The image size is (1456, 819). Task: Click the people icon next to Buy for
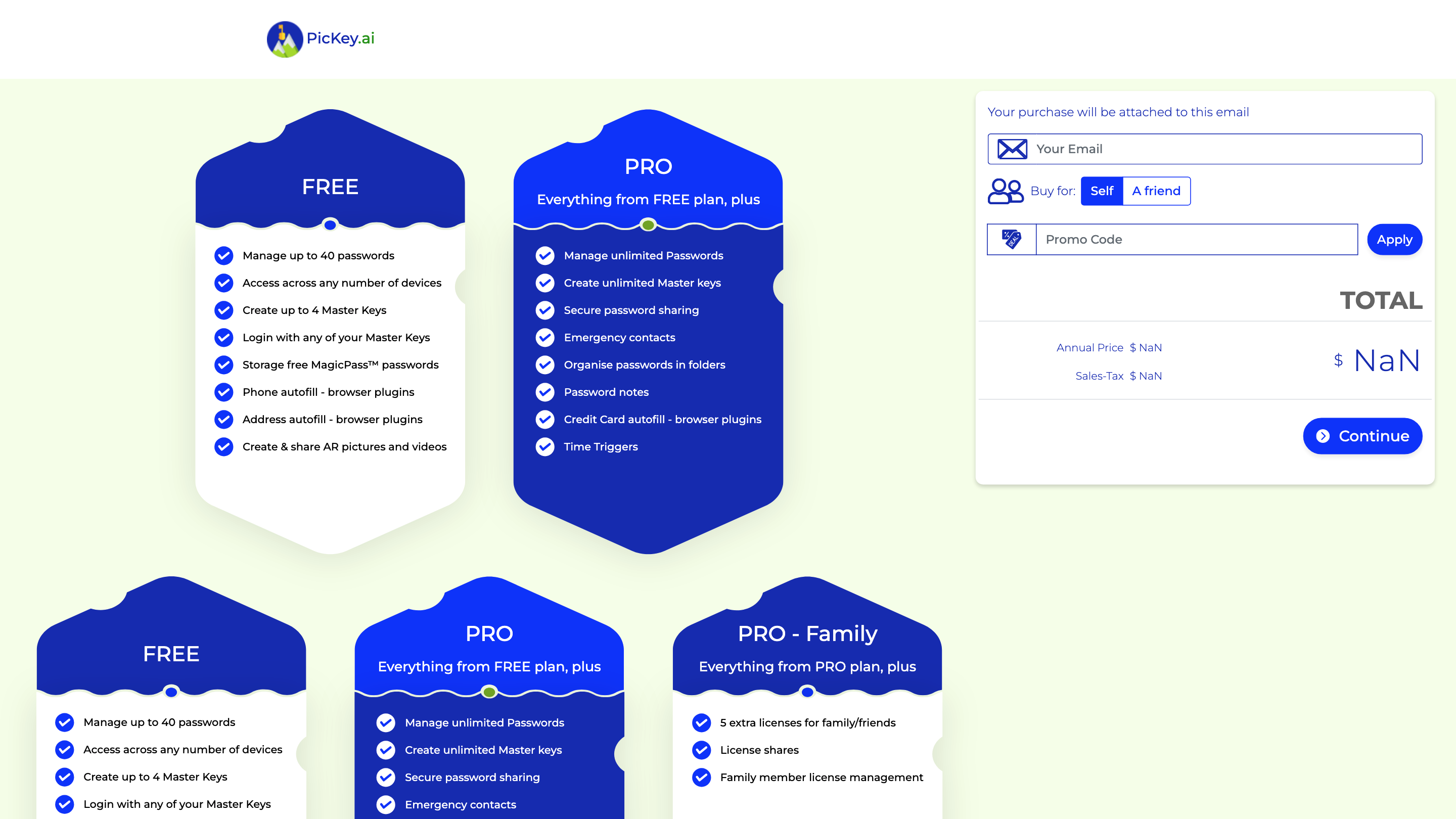pyautogui.click(x=1006, y=191)
